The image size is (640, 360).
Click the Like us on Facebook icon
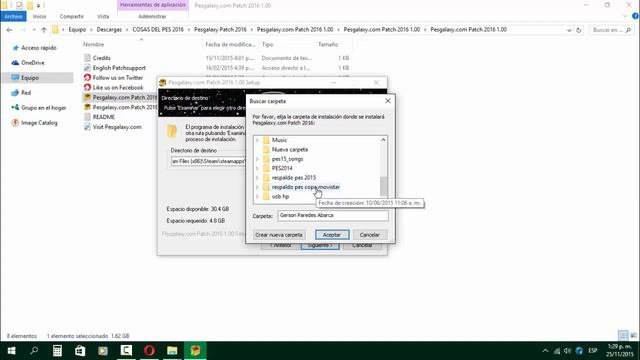click(87, 87)
